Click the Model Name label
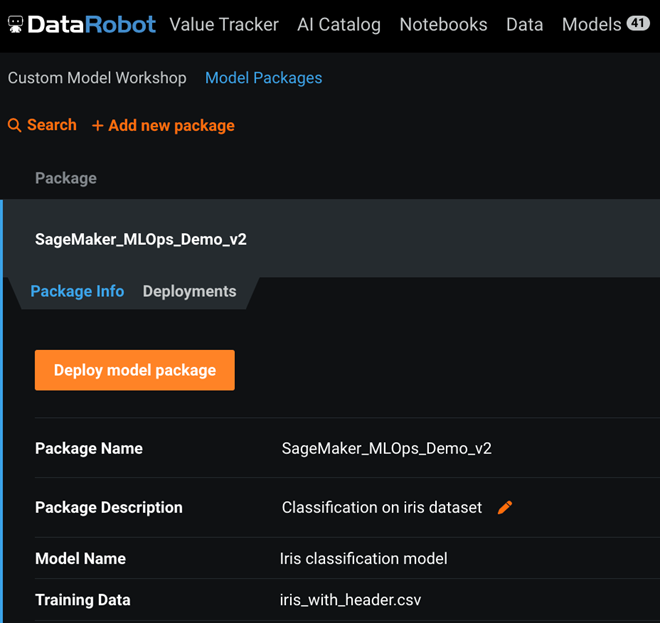 pos(80,559)
